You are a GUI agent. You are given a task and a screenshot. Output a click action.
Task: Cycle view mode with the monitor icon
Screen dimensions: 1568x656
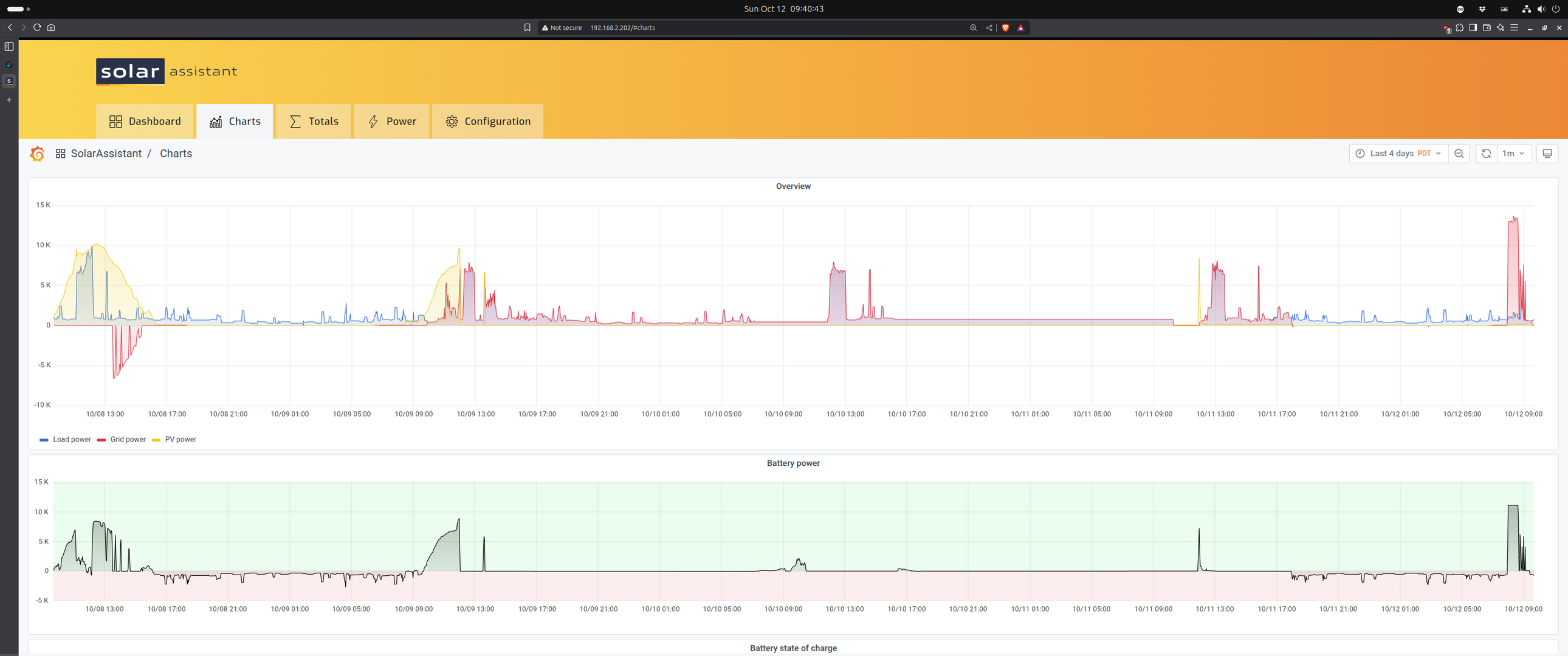tap(1547, 153)
